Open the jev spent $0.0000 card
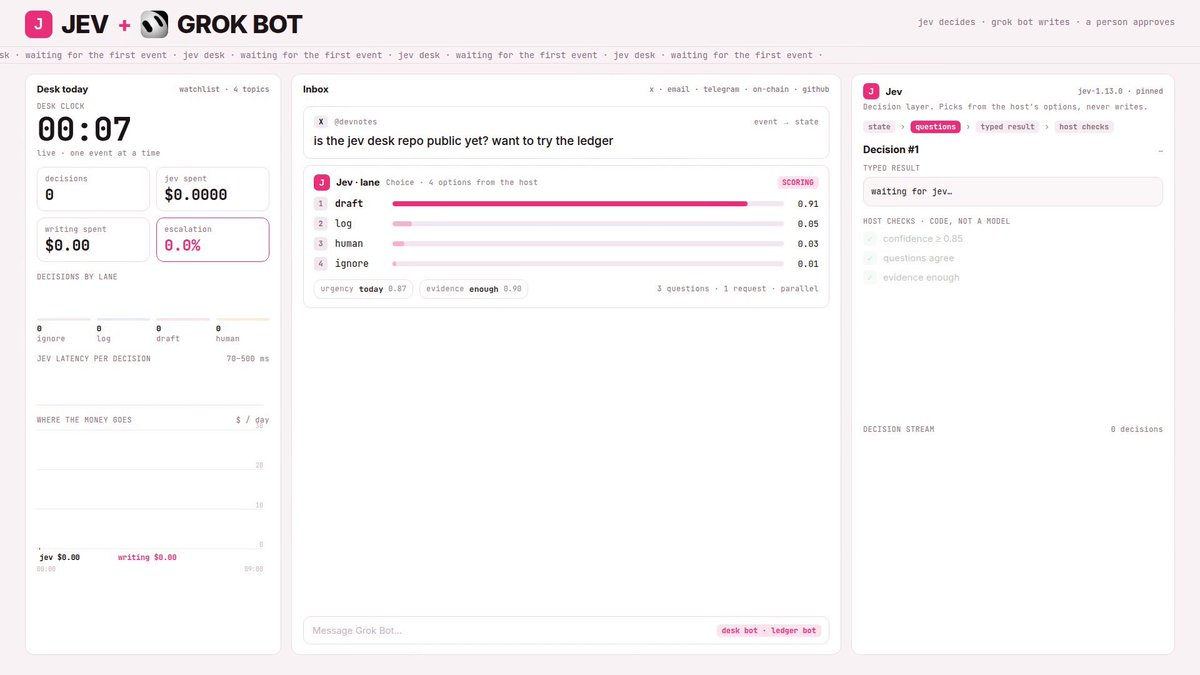Image resolution: width=1200 pixels, height=675 pixels. click(212, 189)
